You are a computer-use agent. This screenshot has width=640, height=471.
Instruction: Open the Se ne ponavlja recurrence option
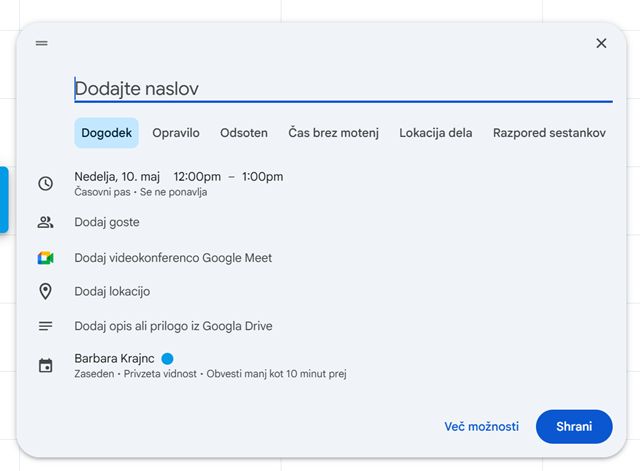click(173, 192)
